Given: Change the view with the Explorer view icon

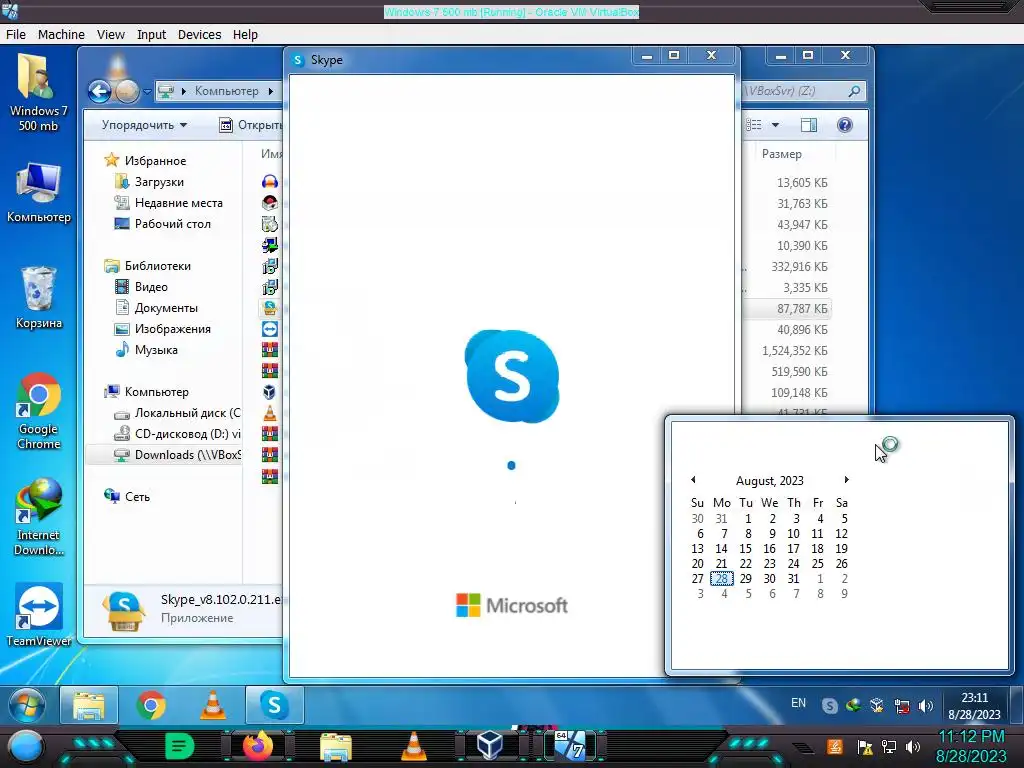Looking at the screenshot, I should coord(754,125).
